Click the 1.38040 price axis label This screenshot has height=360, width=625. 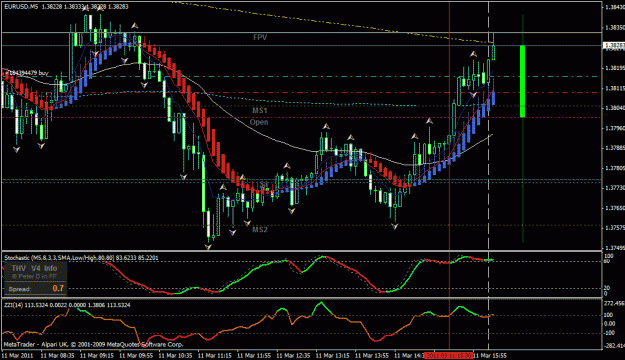tap(614, 108)
